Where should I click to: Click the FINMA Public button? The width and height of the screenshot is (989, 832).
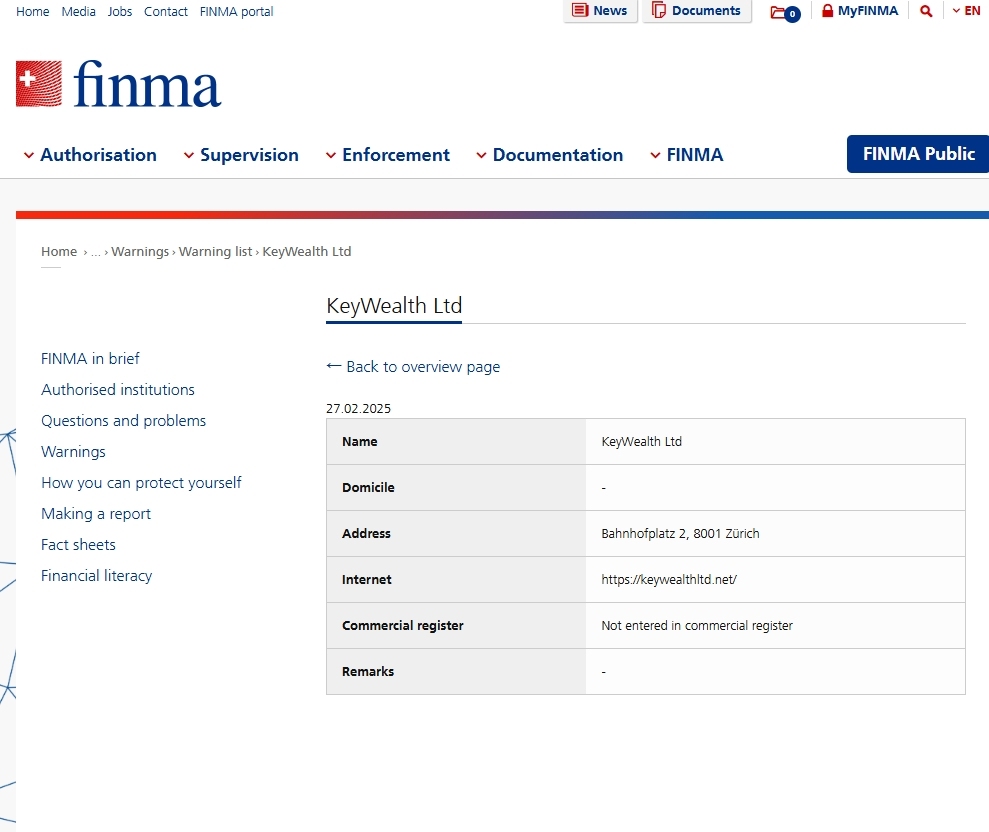click(917, 154)
